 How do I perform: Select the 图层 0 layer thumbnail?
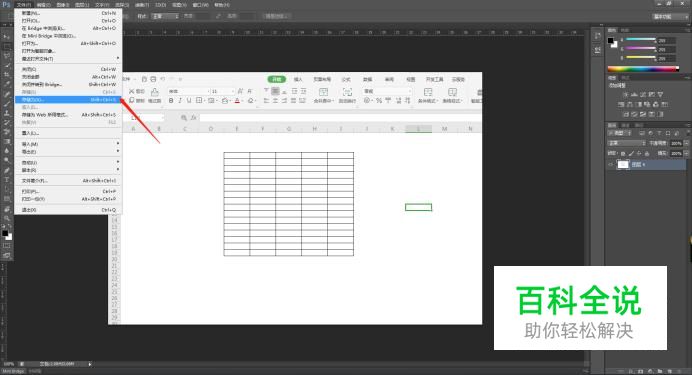tap(623, 165)
